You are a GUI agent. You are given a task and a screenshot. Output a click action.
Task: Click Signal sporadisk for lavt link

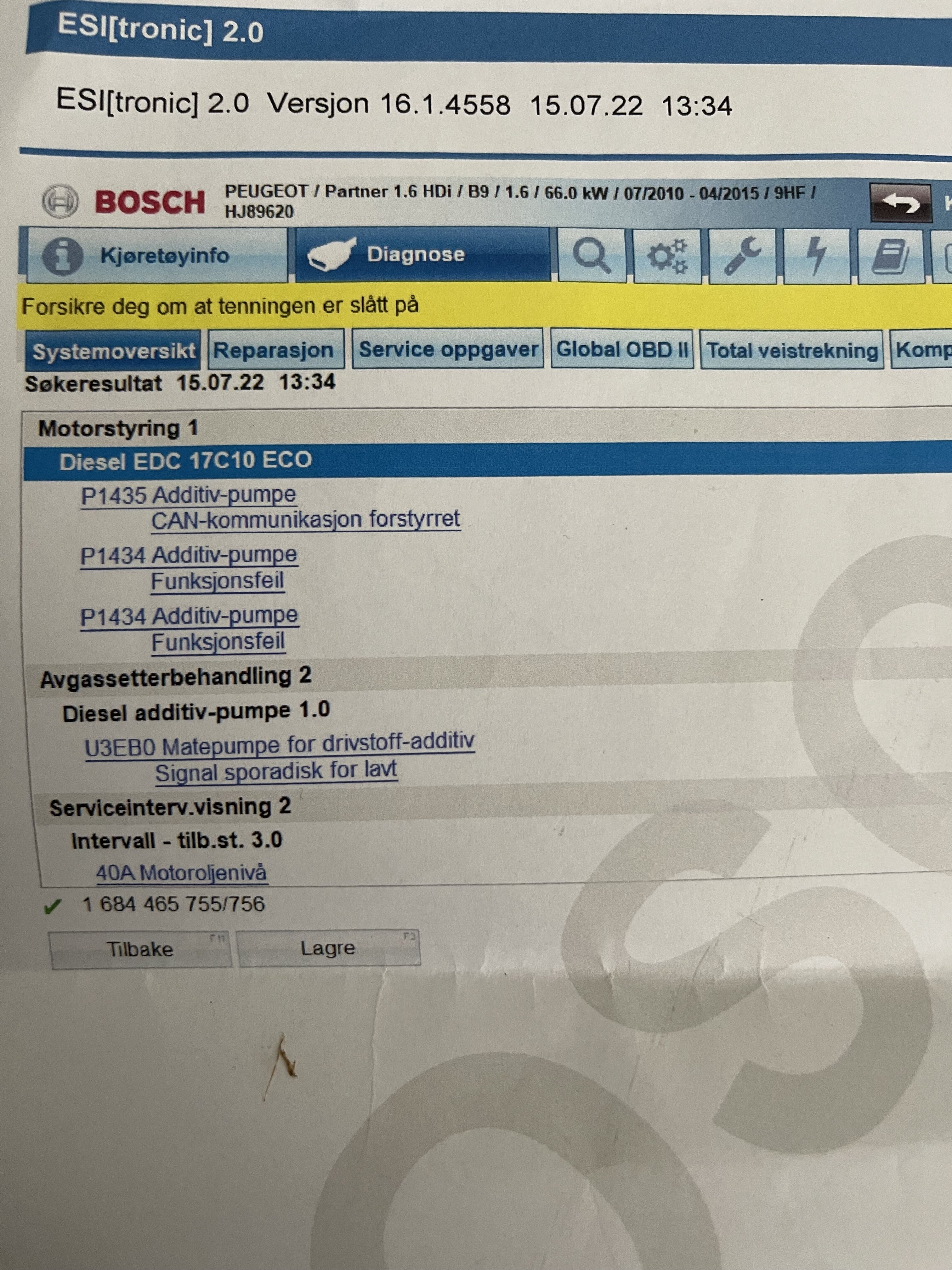[276, 772]
